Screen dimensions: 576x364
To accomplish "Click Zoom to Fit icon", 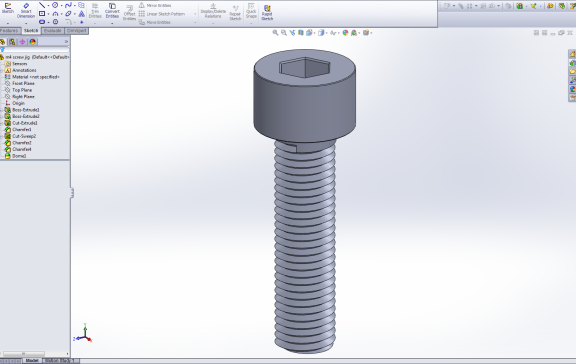I will [x=275, y=33].
